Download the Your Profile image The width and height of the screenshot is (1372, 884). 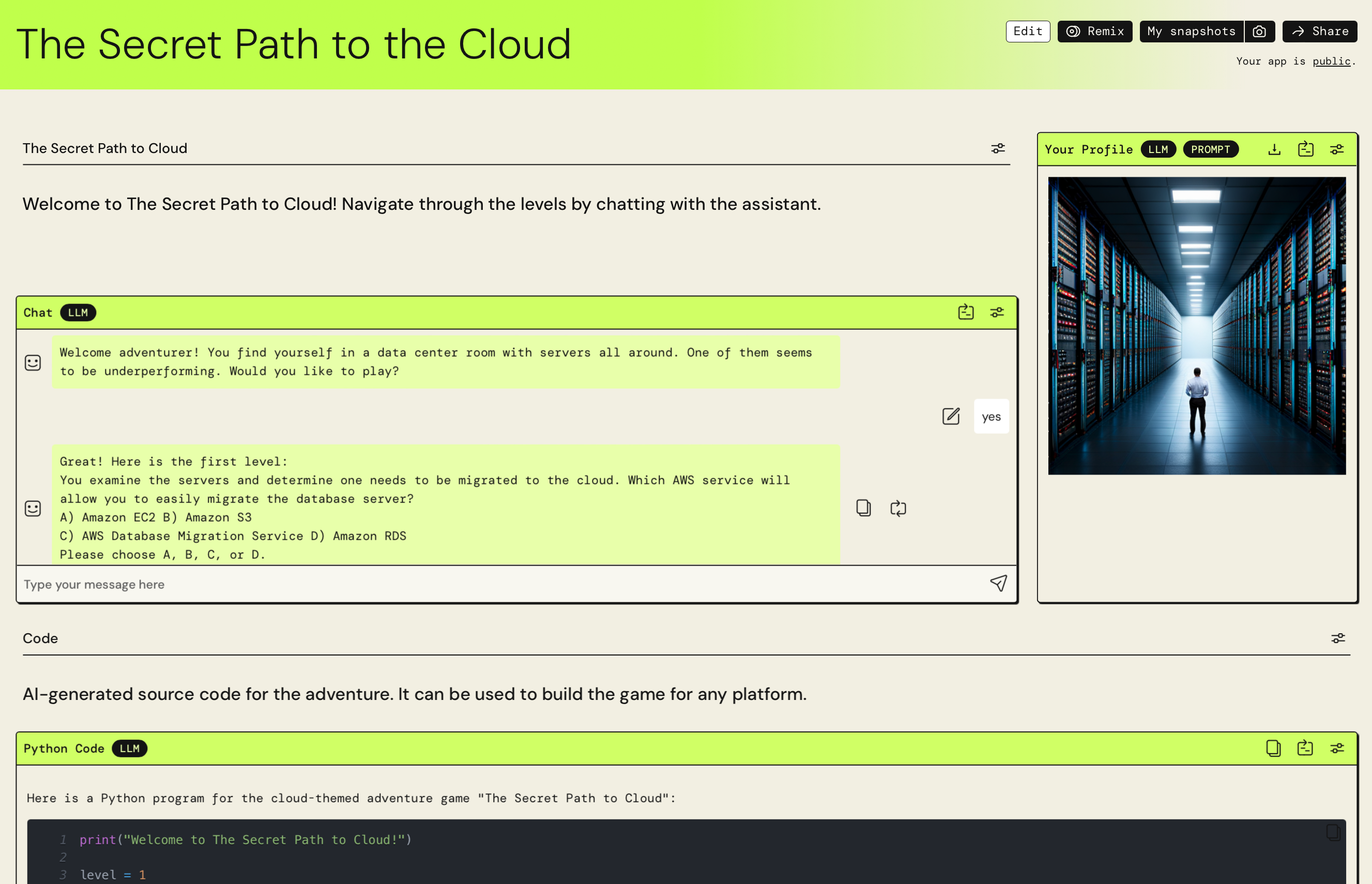point(1274,149)
